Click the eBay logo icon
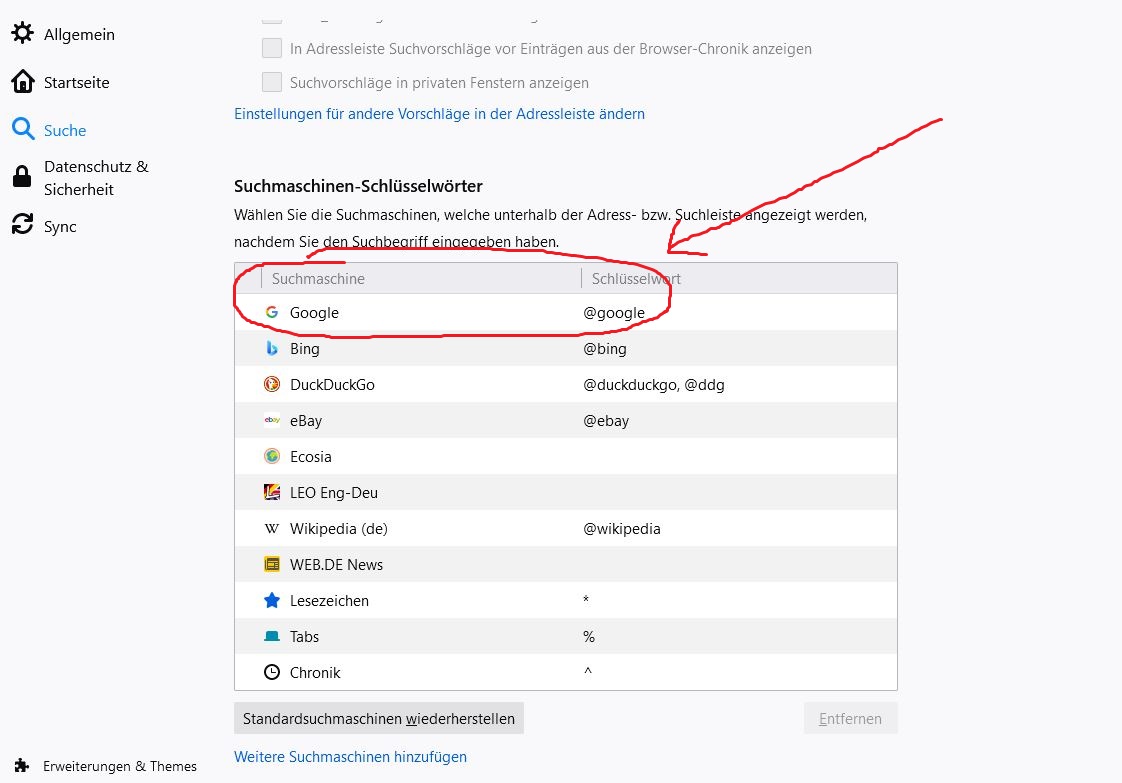Image resolution: width=1122 pixels, height=783 pixels. tap(271, 421)
